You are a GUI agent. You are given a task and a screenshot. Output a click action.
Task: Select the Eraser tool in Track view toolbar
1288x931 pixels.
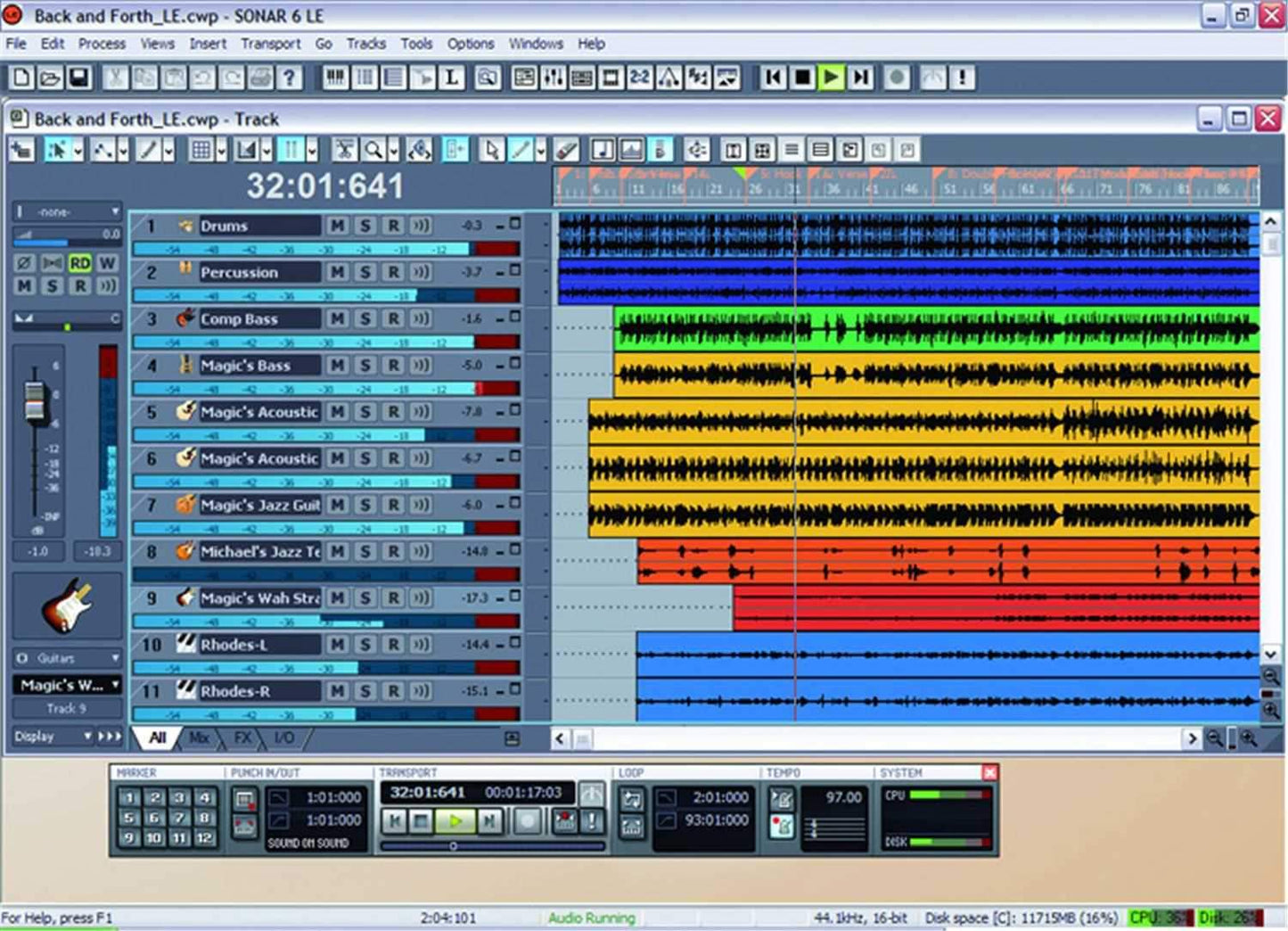coord(567,150)
